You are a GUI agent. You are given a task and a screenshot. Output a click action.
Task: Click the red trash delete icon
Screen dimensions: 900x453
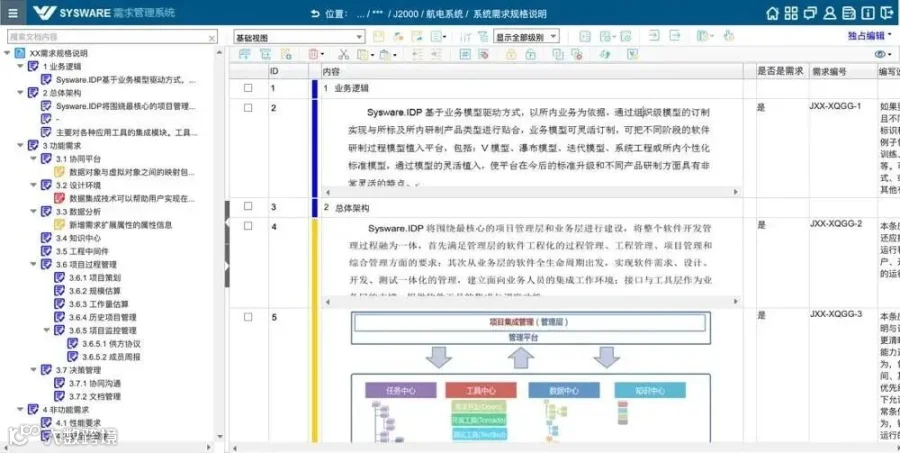tap(313, 55)
